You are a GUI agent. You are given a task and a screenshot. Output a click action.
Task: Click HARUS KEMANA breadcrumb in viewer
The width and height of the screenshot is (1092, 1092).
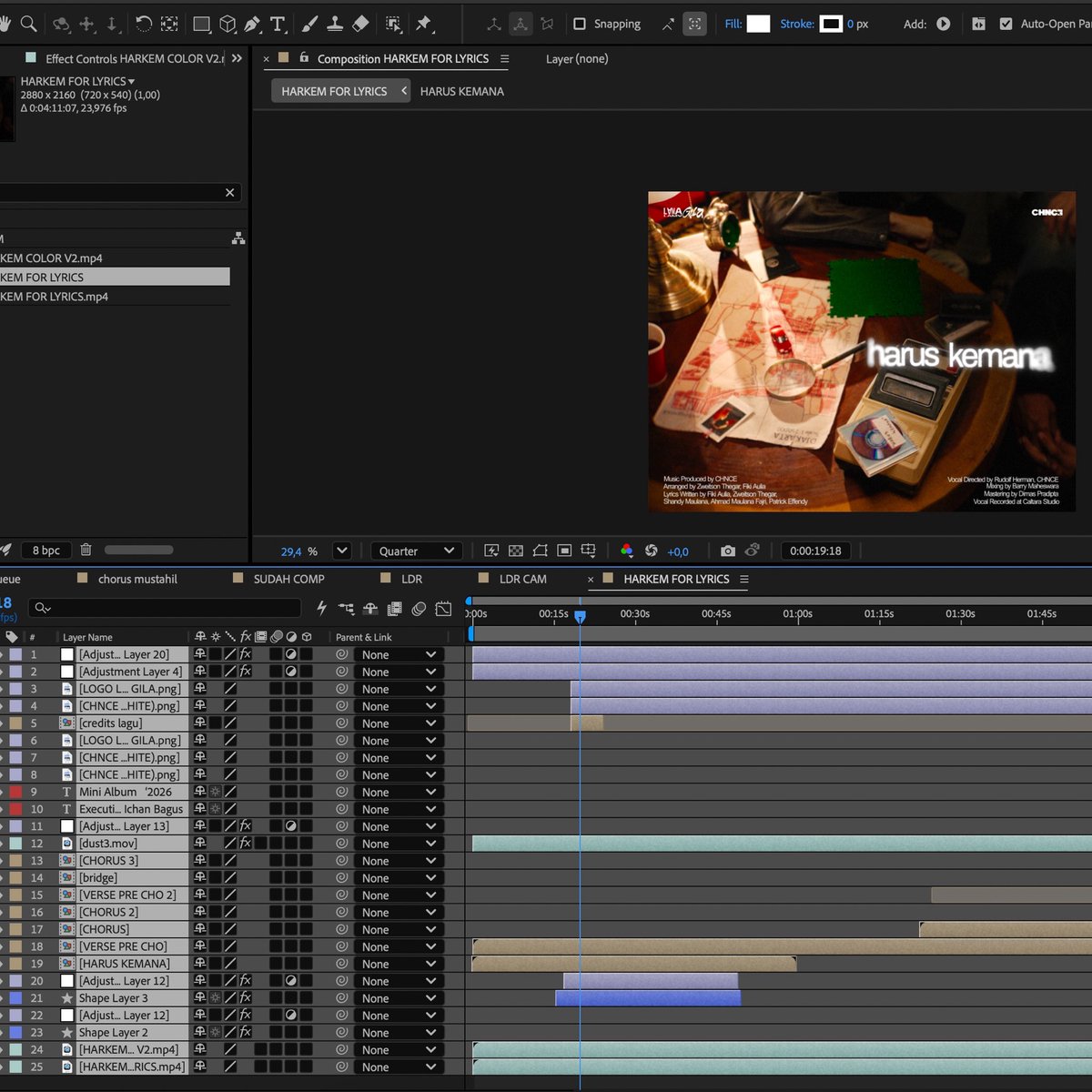click(461, 91)
